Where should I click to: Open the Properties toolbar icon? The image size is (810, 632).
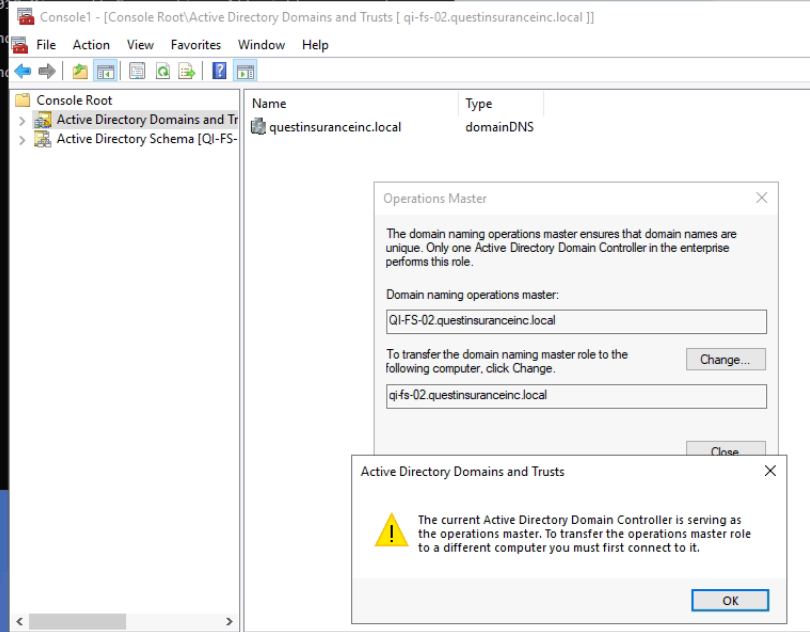pyautogui.click(x=137, y=71)
